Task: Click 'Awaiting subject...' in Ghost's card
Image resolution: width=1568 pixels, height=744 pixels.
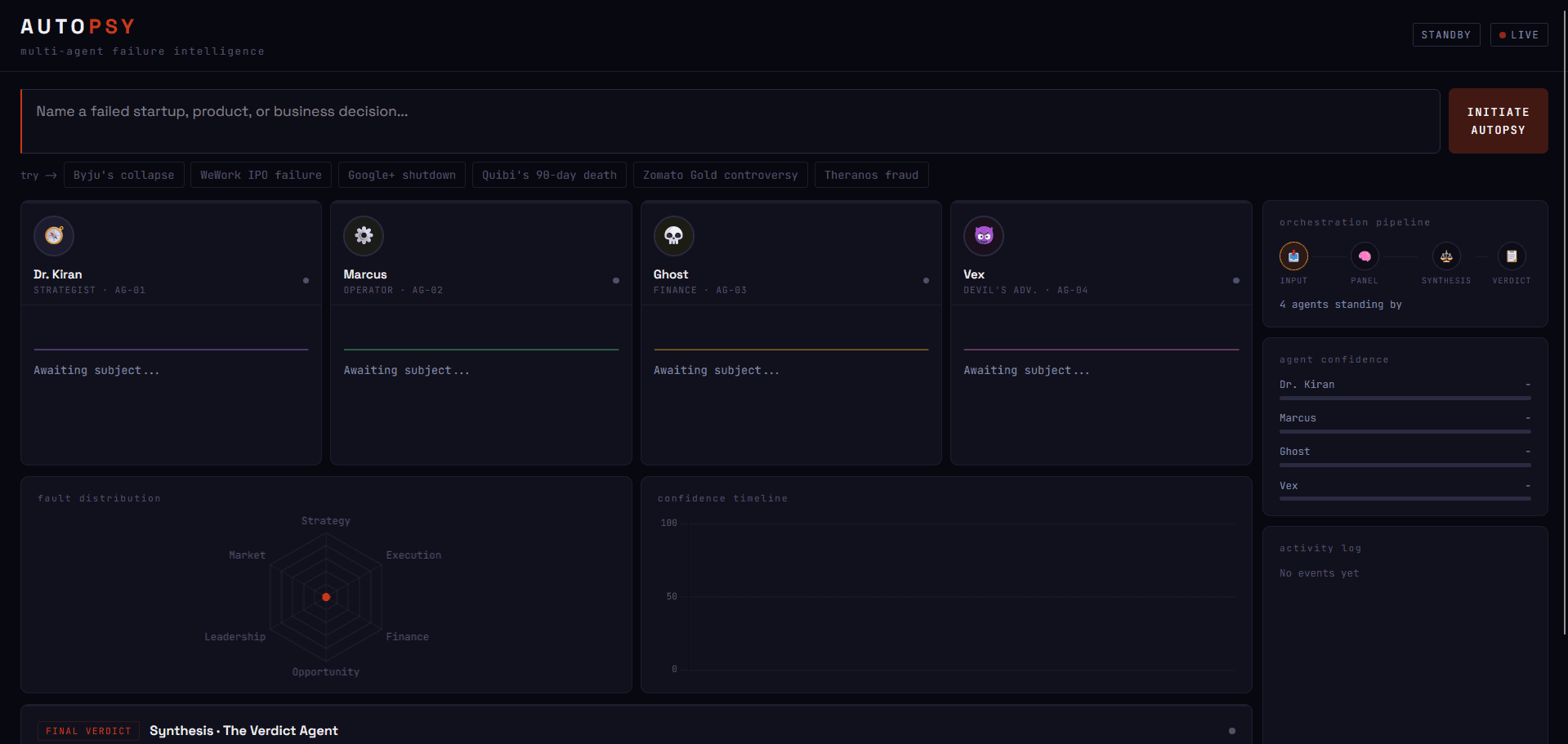Action: (x=717, y=371)
